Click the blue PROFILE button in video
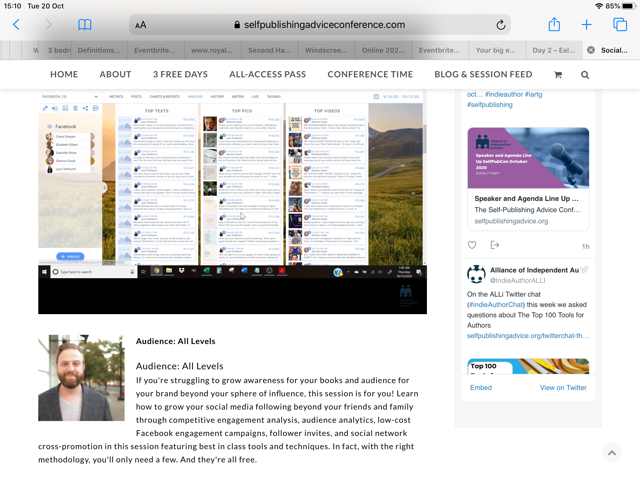Viewport: 640px width, 480px height. click(x=70, y=256)
